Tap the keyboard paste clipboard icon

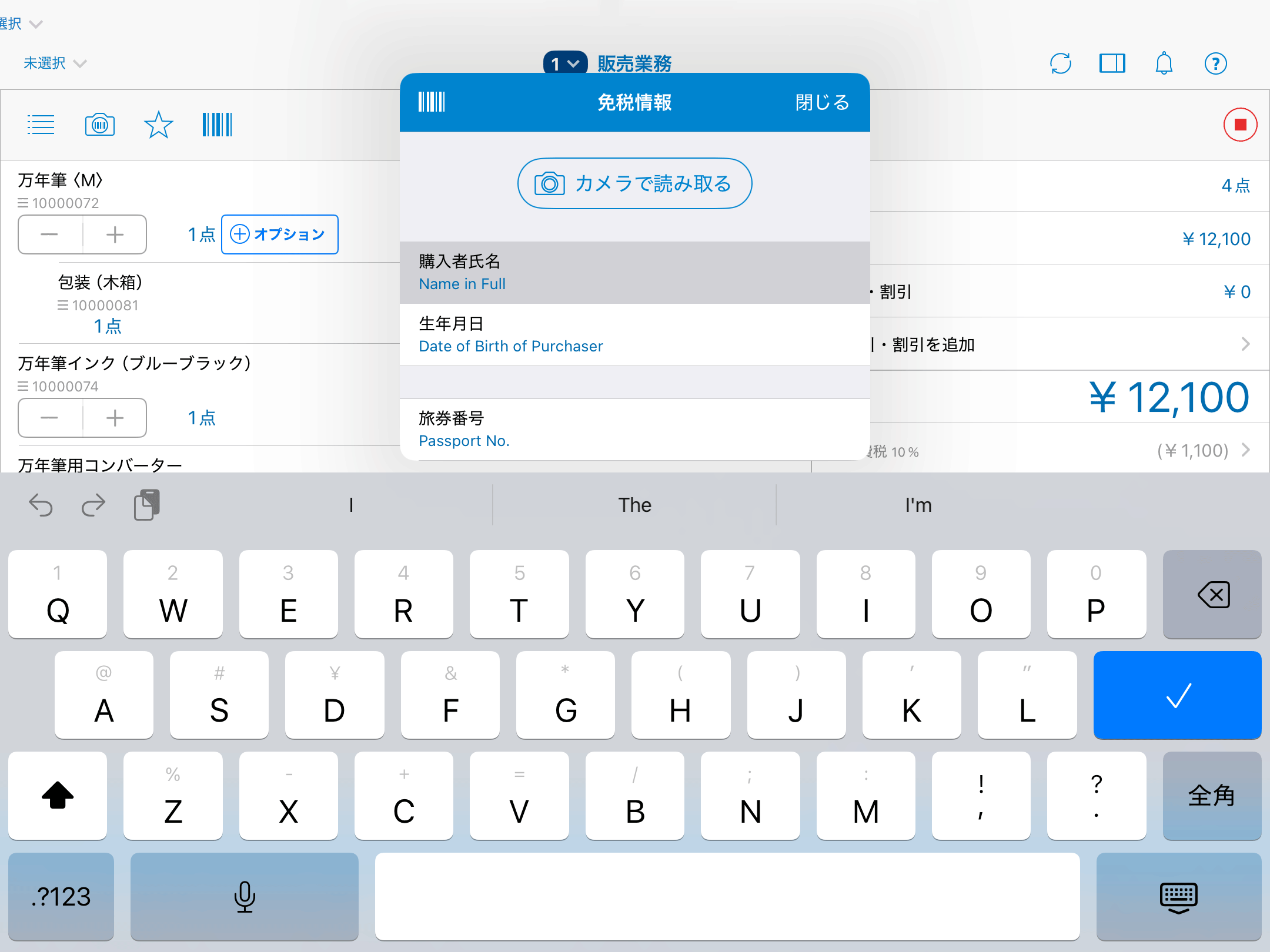click(146, 505)
